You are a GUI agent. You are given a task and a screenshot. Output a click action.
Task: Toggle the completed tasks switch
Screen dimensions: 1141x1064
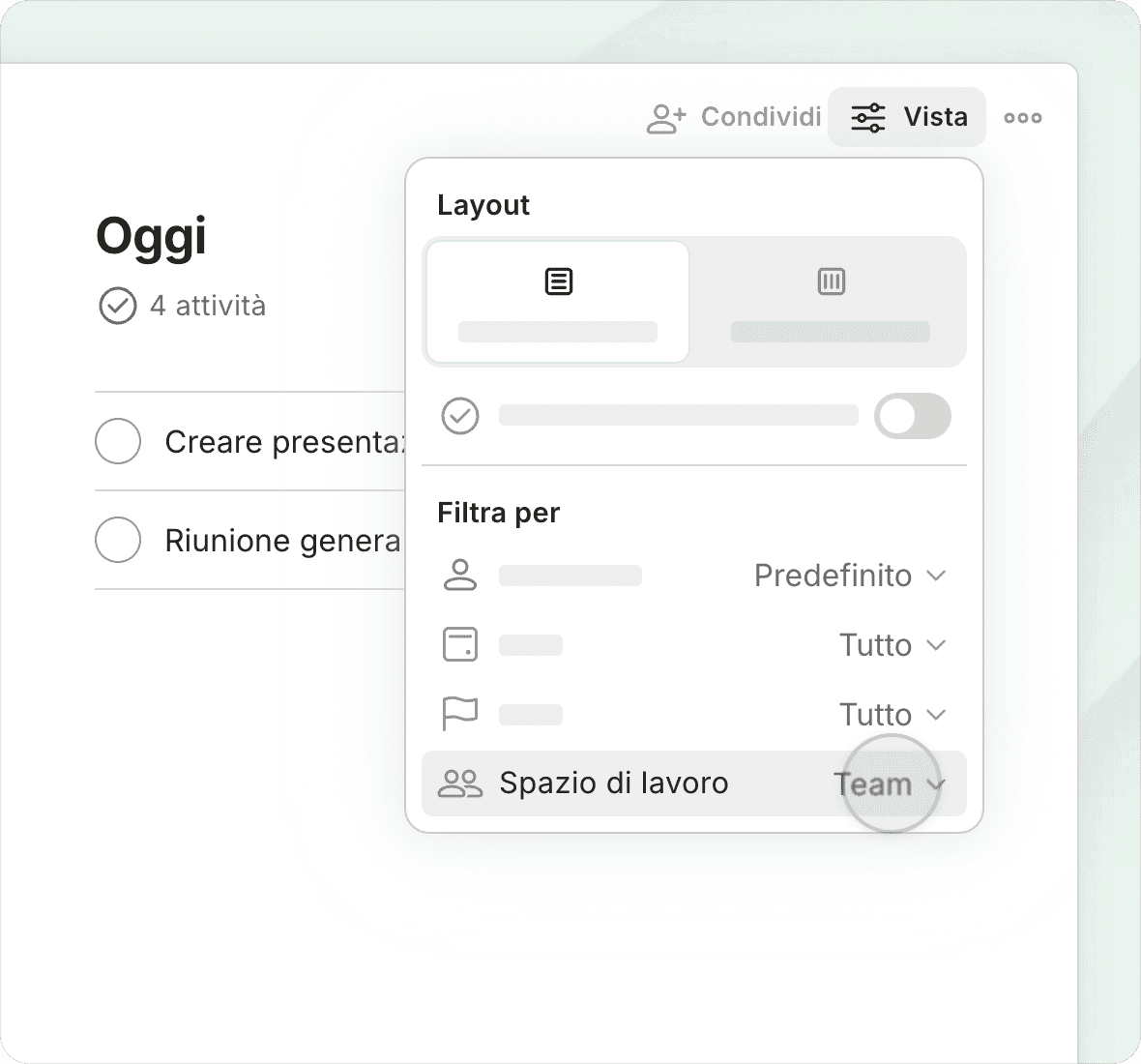pyautogui.click(x=912, y=416)
